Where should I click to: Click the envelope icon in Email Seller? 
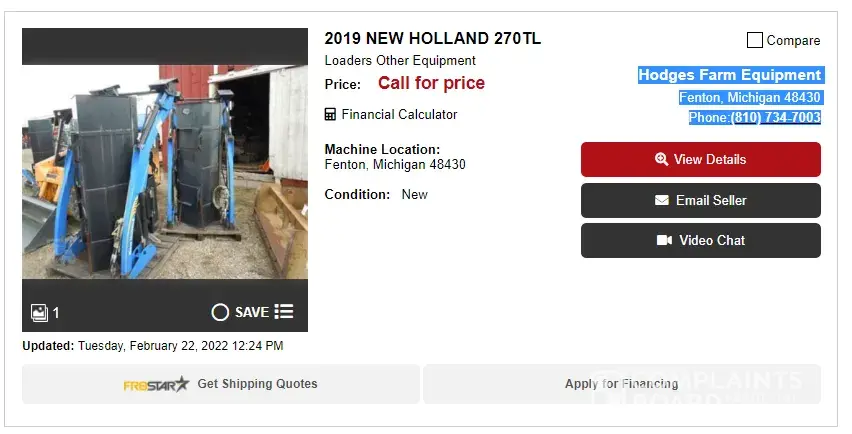click(x=662, y=200)
